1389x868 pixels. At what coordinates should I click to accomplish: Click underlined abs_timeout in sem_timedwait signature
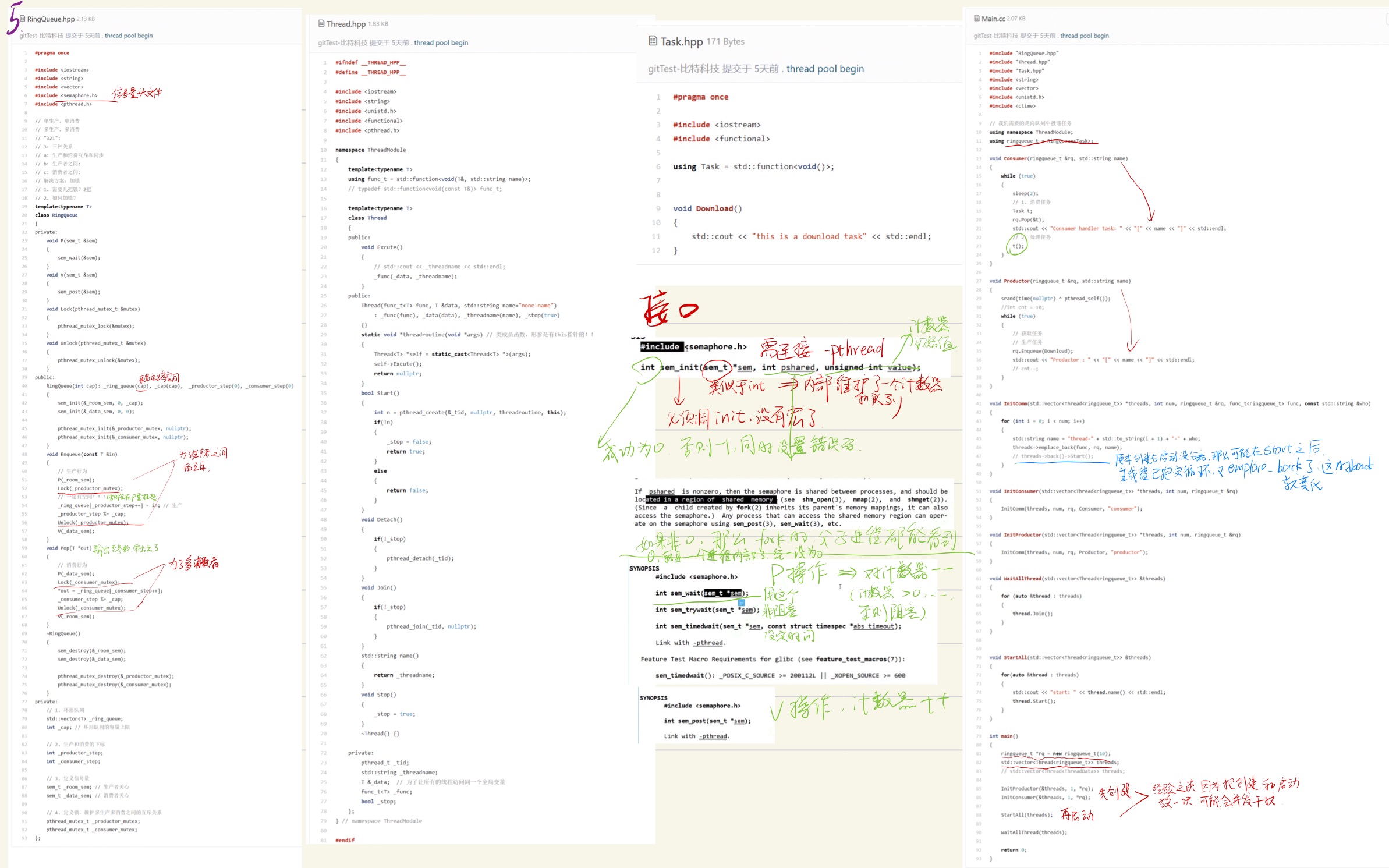click(x=875, y=626)
